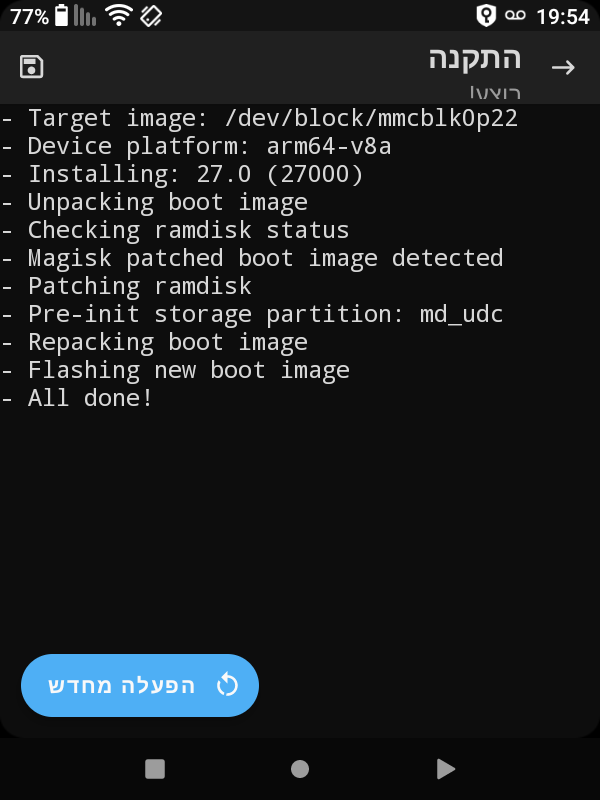Open the location service status icon
600x800 pixels.
pyautogui.click(x=487, y=16)
